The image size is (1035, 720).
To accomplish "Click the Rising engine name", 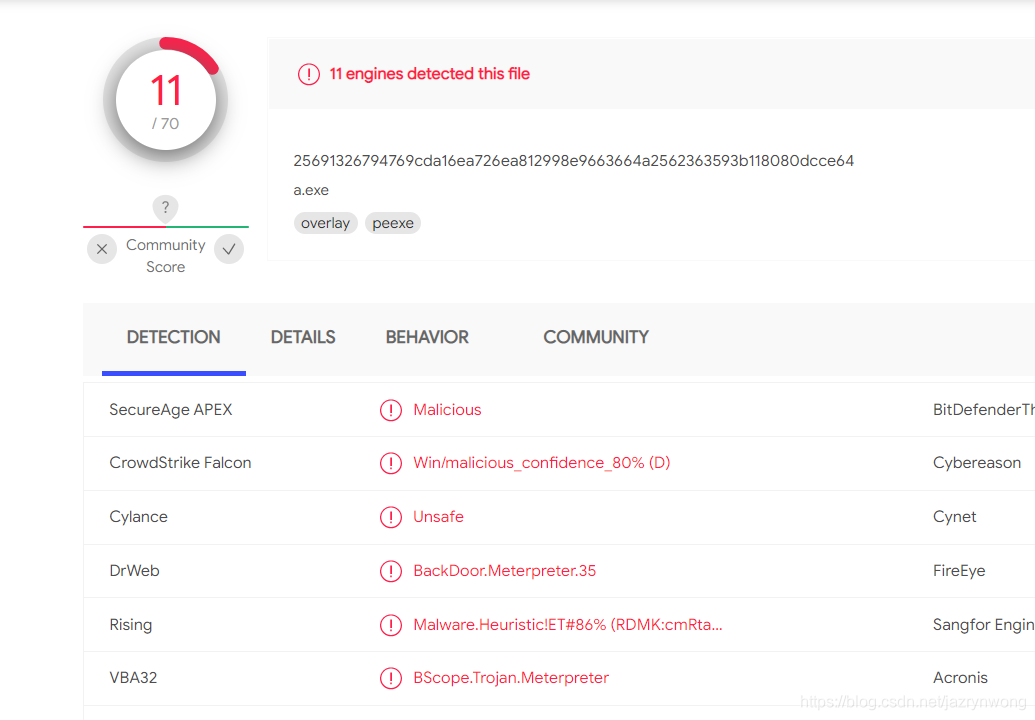I will (131, 625).
